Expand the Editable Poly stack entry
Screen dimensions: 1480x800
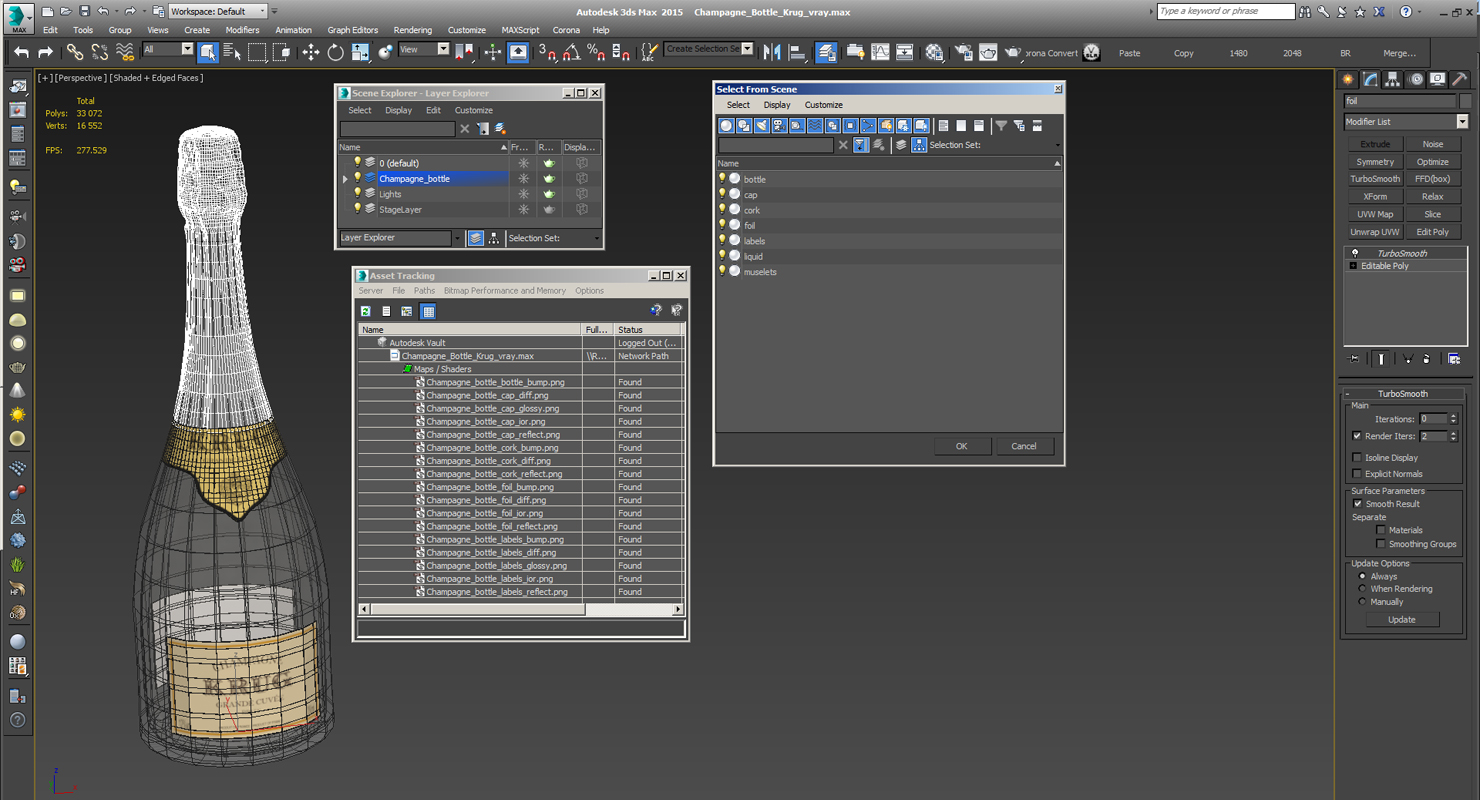[x=1354, y=266]
